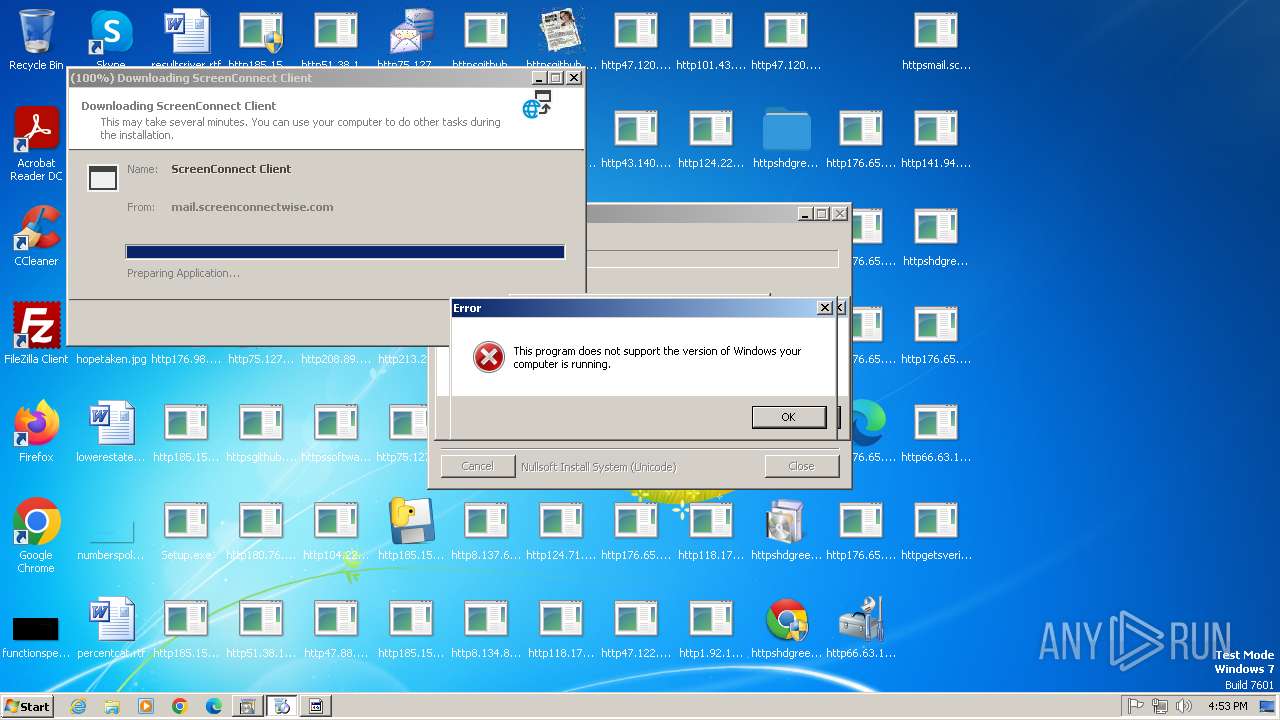
Task: Select the http180.76 desktop icon
Action: coord(261,530)
